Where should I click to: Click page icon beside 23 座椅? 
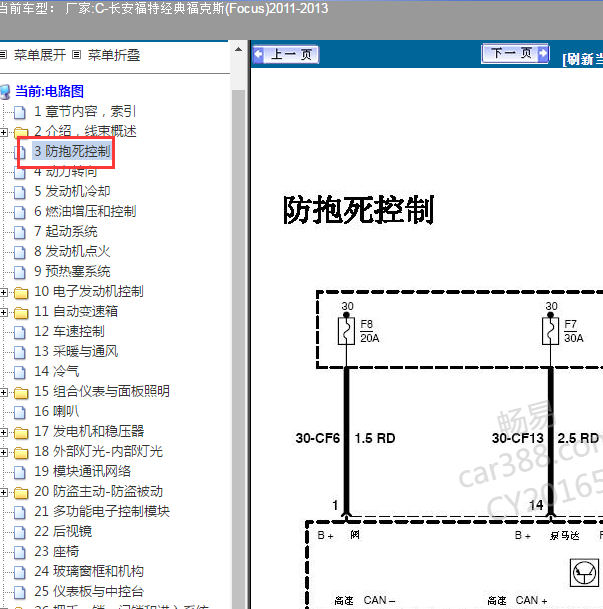click(x=20, y=552)
